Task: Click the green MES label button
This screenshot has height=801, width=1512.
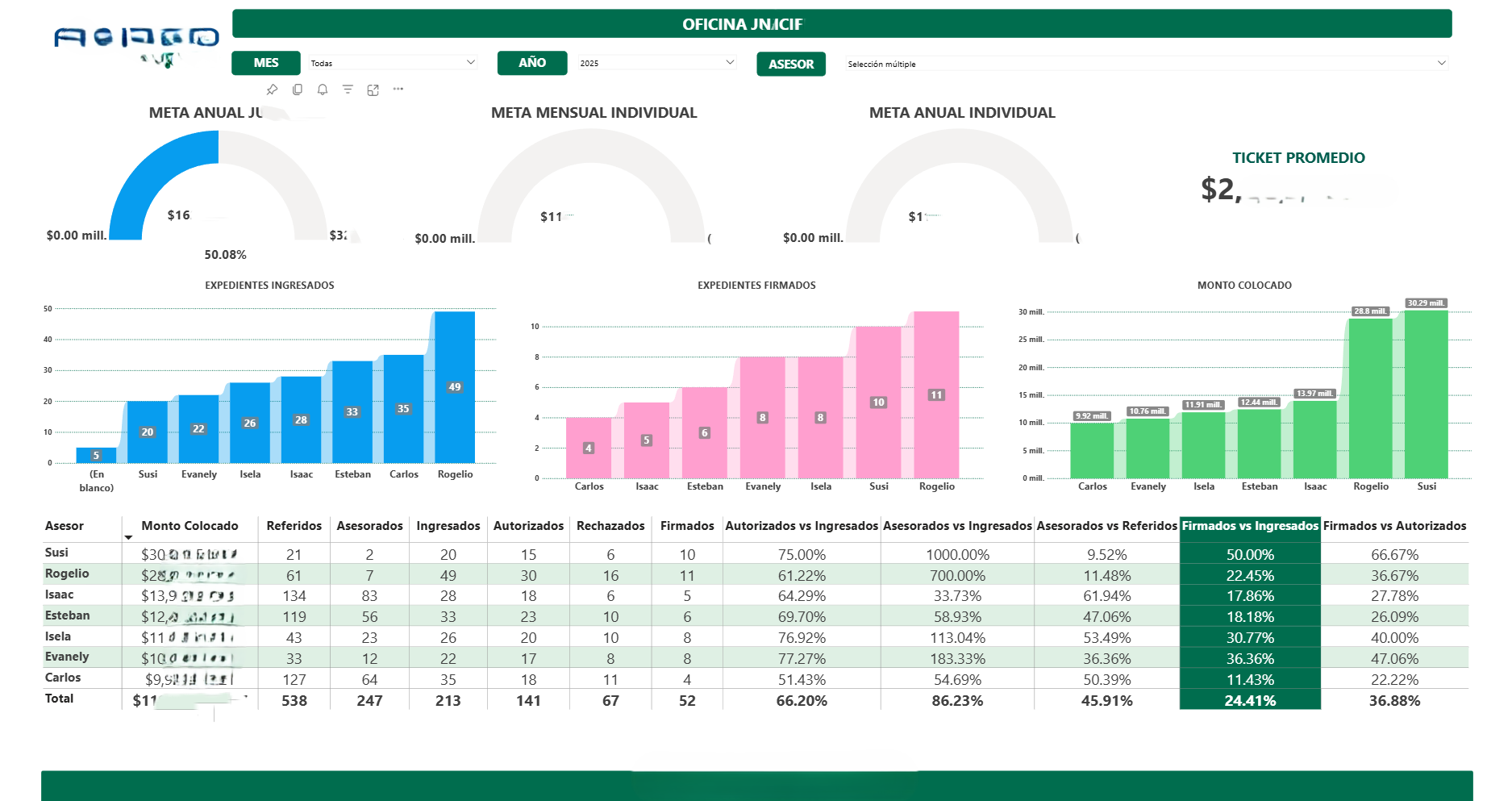Action: click(x=266, y=63)
